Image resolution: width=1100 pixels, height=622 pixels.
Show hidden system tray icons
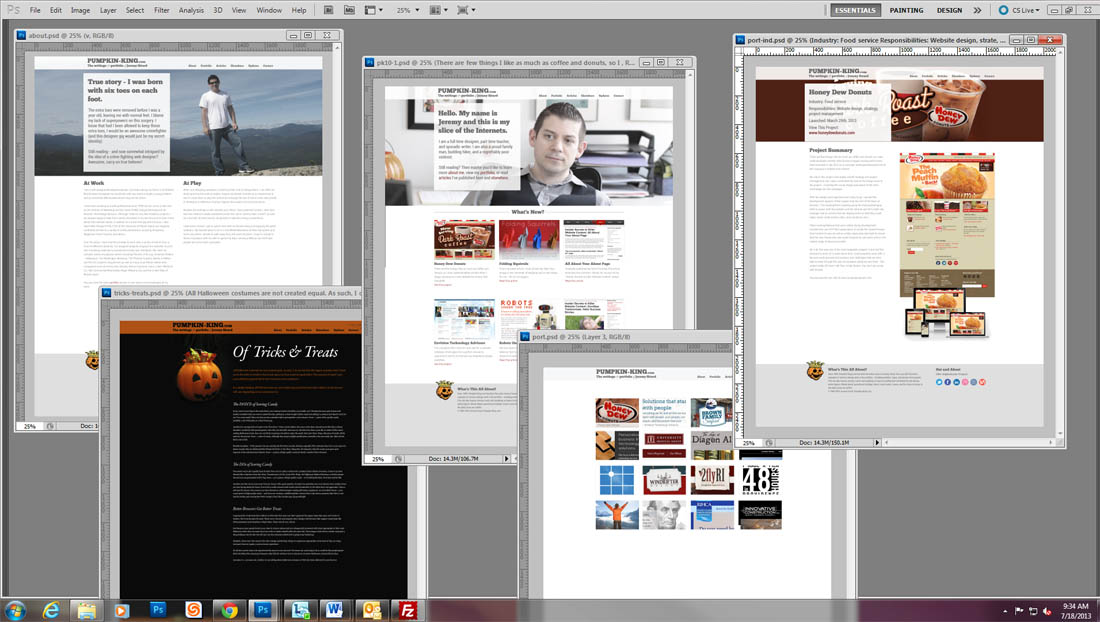coord(1005,611)
